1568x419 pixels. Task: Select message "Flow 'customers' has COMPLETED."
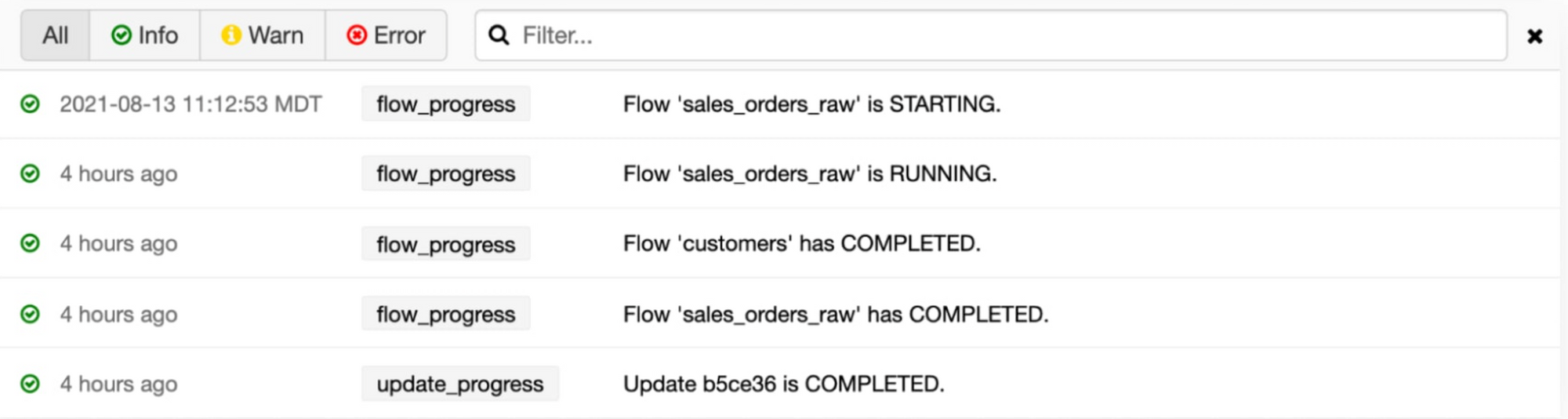(801, 243)
